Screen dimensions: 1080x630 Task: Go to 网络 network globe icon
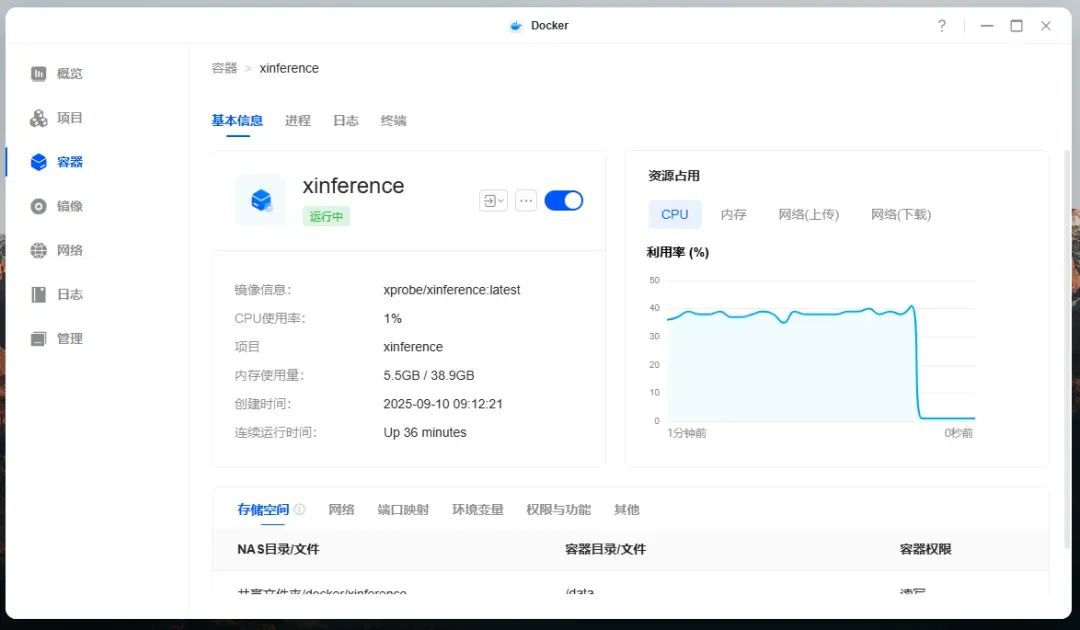[39, 250]
